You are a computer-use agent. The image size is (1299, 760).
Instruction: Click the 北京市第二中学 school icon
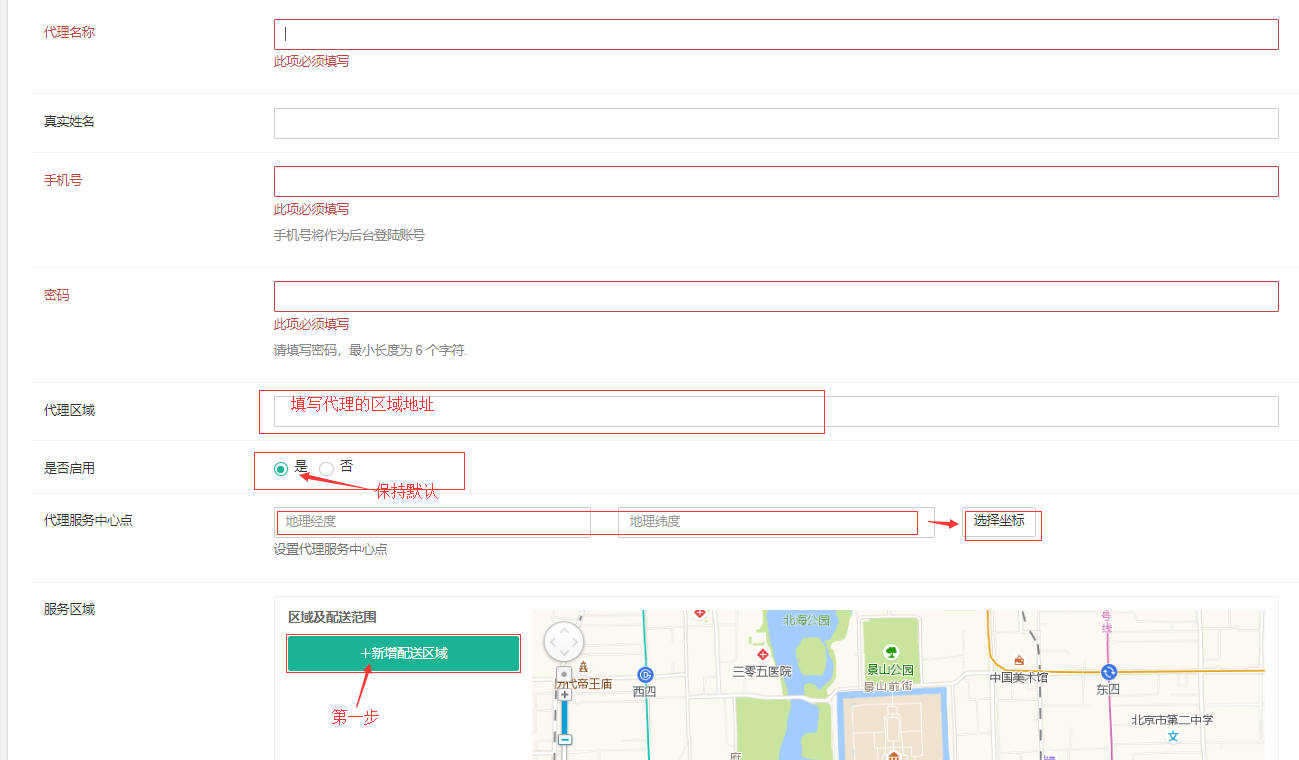tap(1173, 736)
